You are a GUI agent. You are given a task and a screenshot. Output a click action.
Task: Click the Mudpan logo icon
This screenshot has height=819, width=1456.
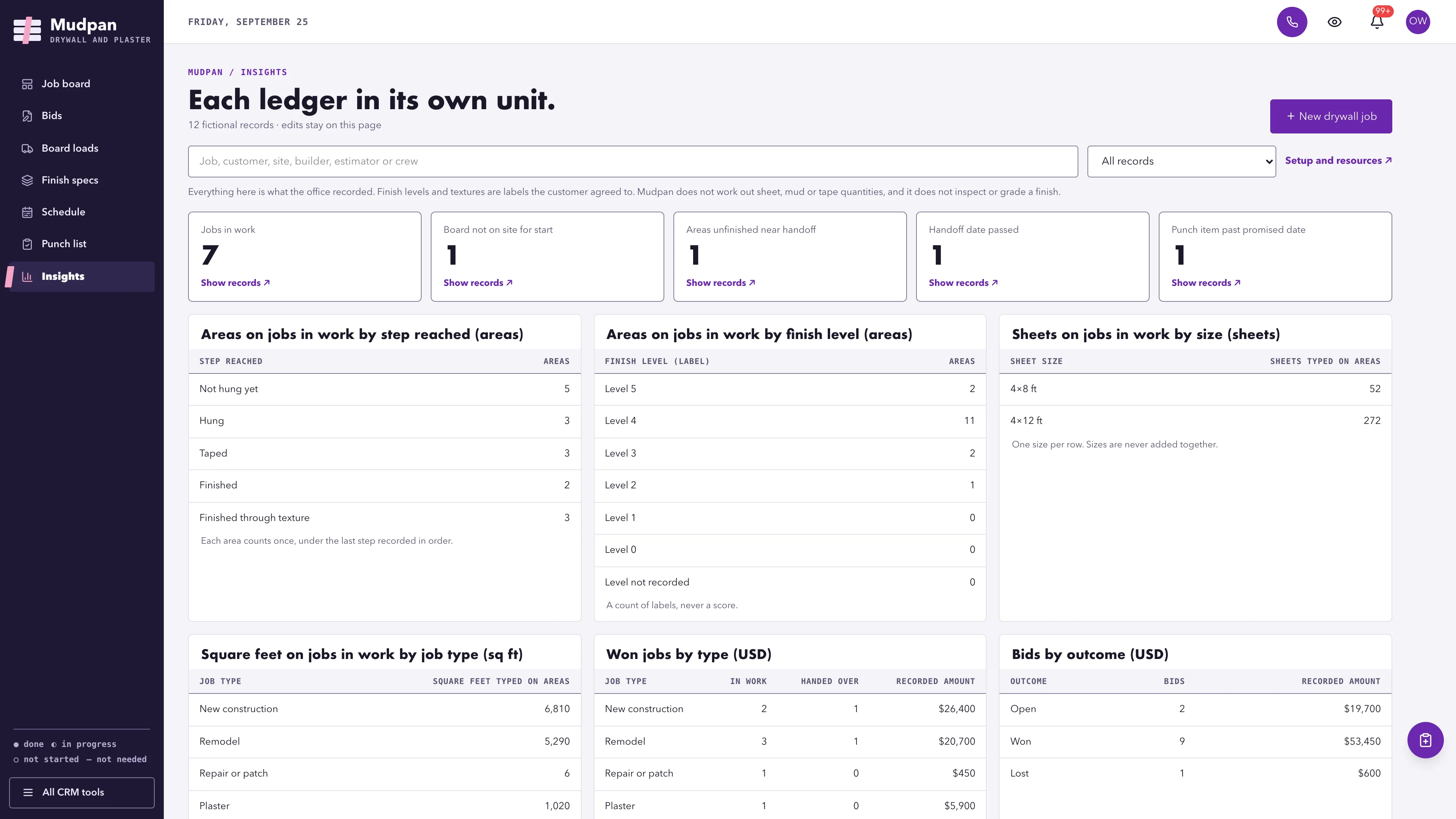27,30
